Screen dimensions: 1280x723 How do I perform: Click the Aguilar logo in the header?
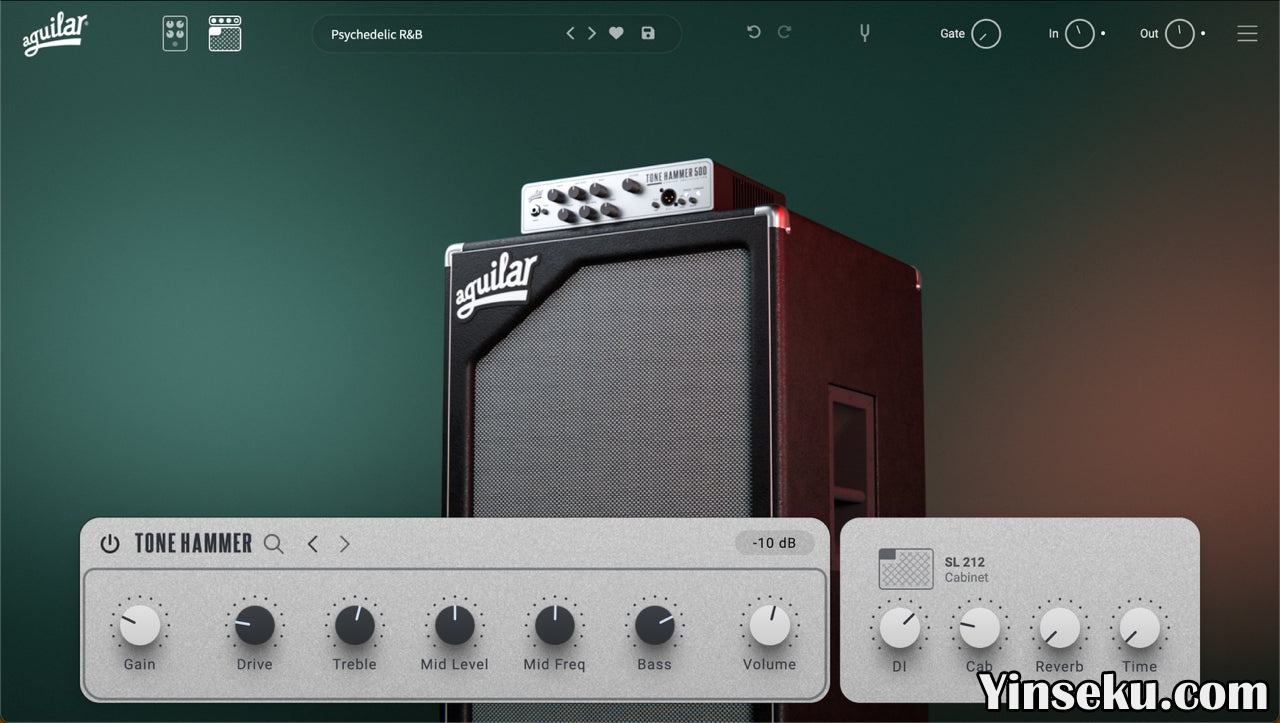click(56, 34)
